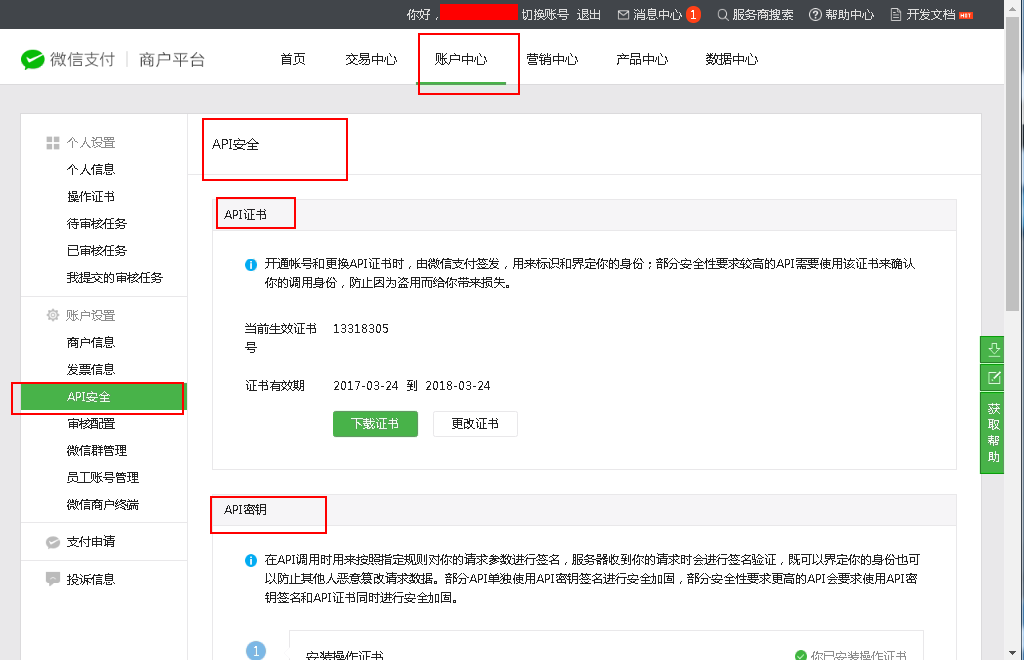Click the help center question mark icon
The height and width of the screenshot is (660, 1024).
tap(815, 15)
